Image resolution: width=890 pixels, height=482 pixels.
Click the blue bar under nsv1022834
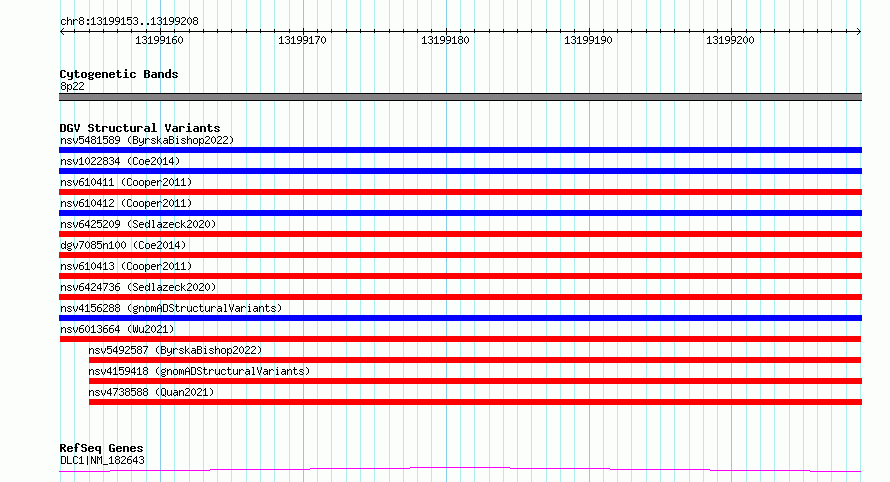pyautogui.click(x=460, y=171)
